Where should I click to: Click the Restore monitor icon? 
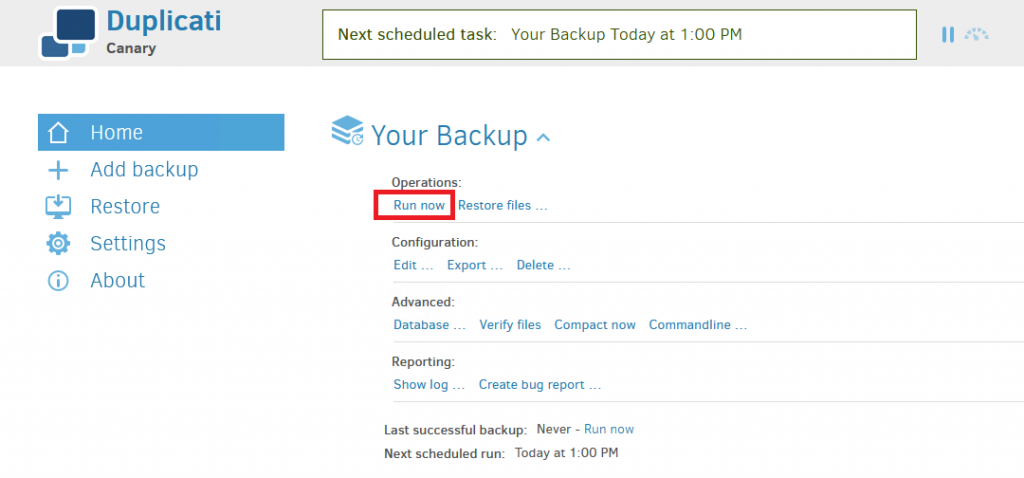(58, 206)
